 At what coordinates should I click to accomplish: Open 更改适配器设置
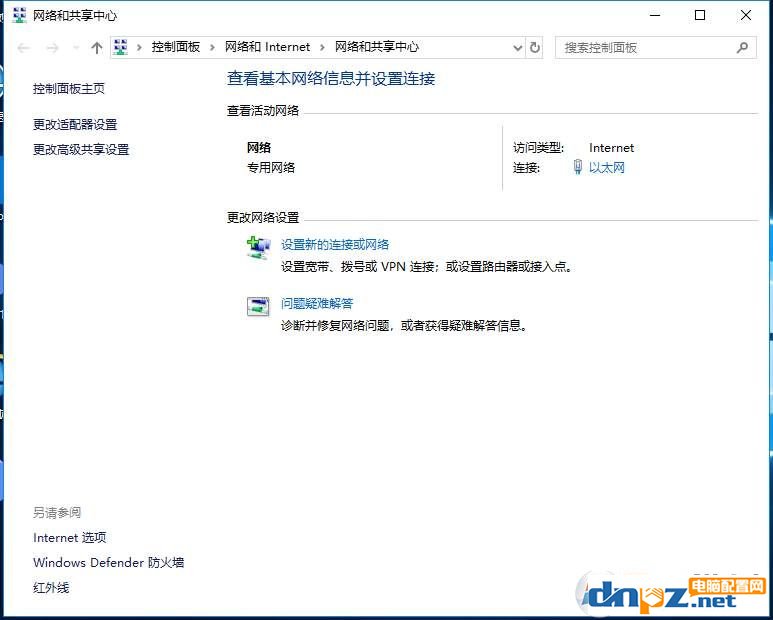pyautogui.click(x=75, y=125)
